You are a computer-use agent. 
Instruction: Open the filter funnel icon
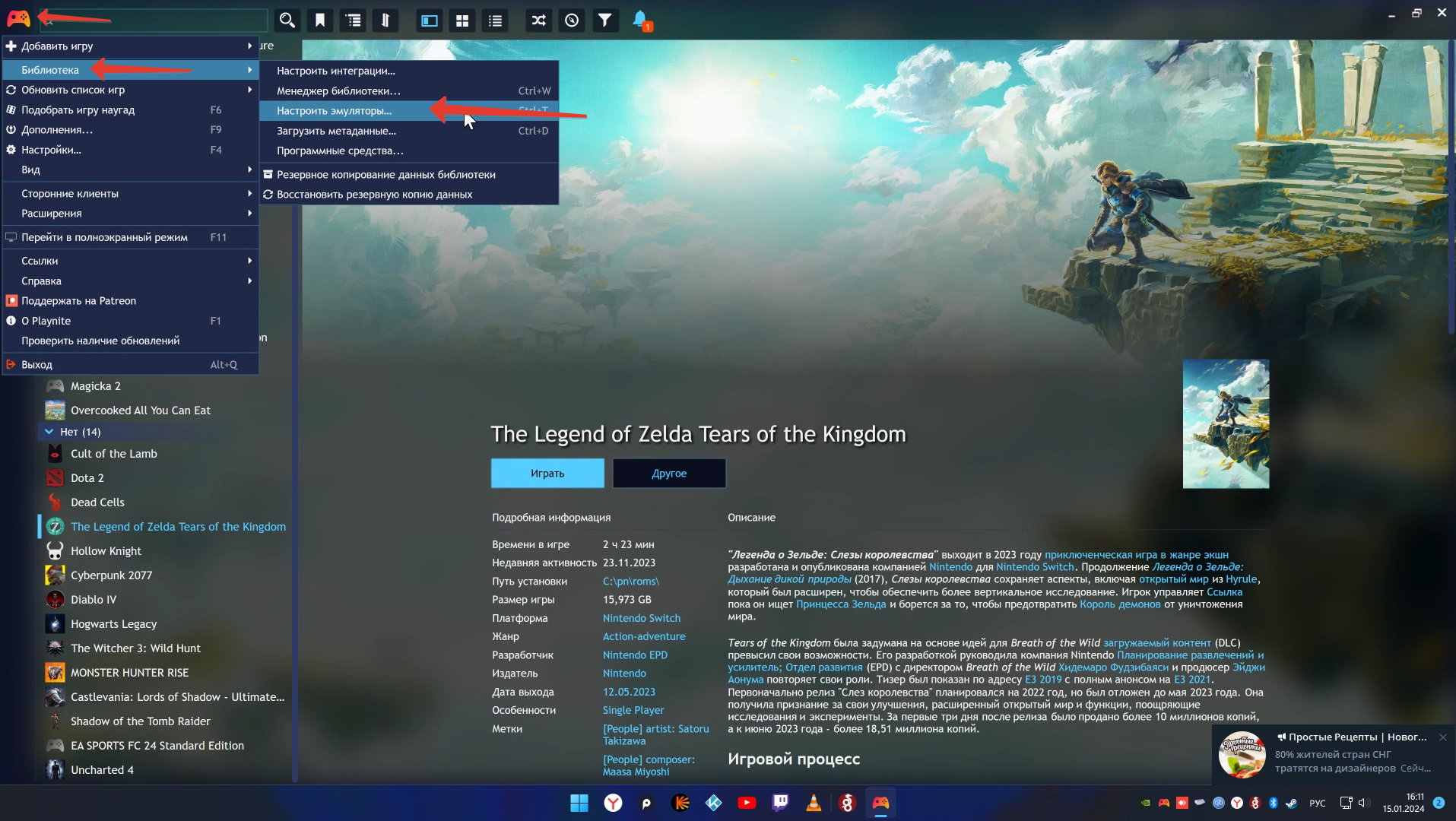click(x=604, y=21)
